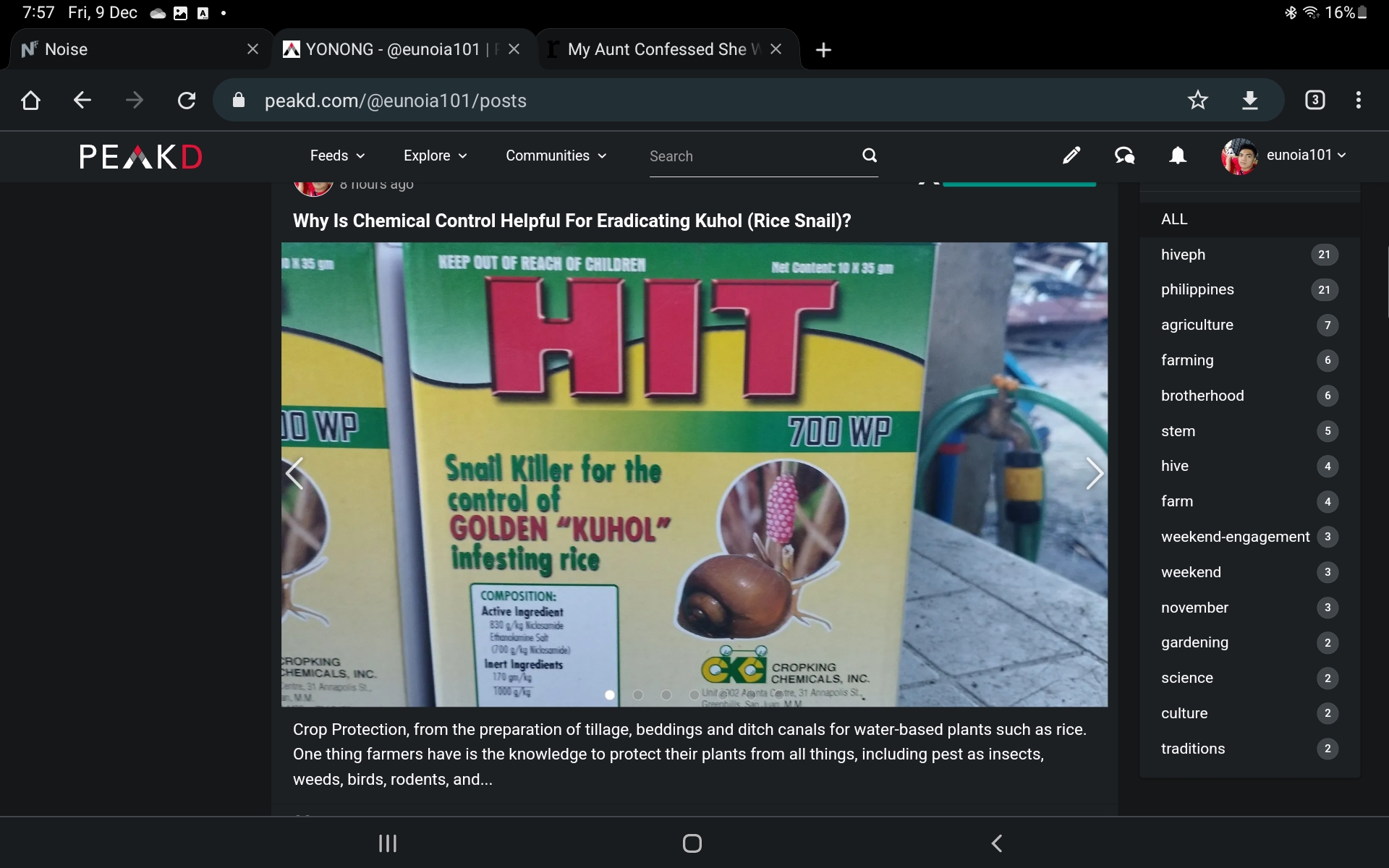Viewport: 1389px width, 868px height.
Task: Show previous image in the post carousel
Action: 294,474
